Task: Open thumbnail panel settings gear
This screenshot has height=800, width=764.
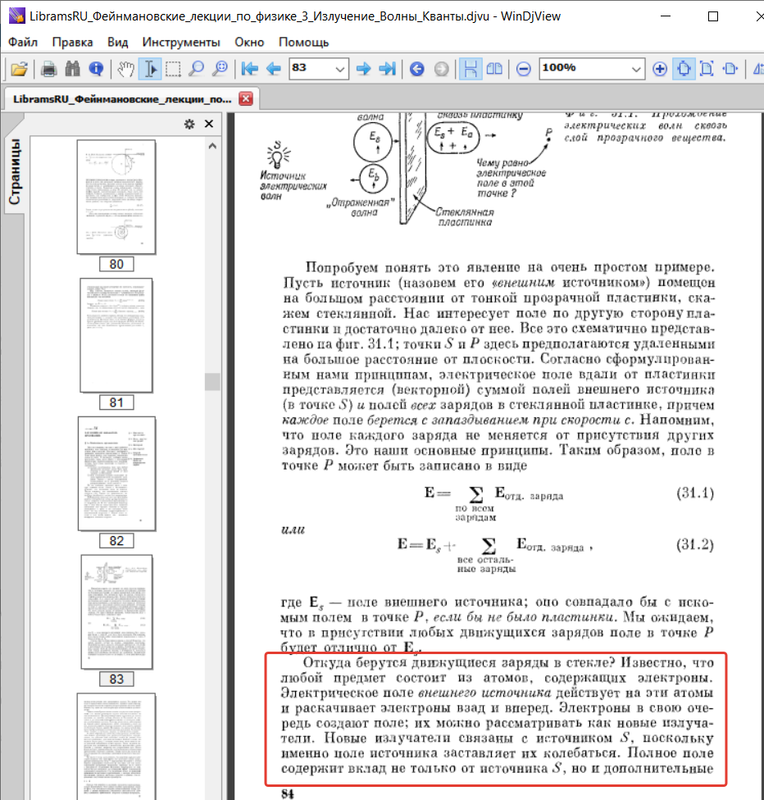Action: (189, 124)
